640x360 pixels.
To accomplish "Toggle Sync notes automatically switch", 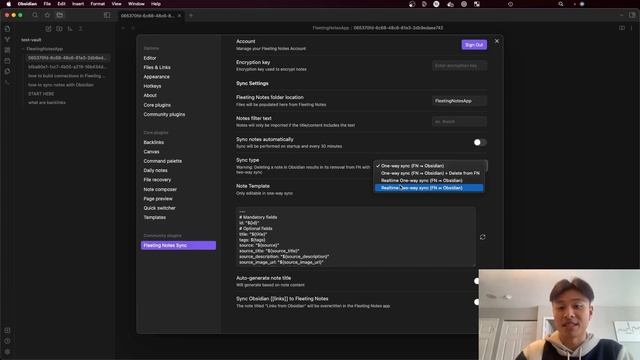I will coord(480,142).
